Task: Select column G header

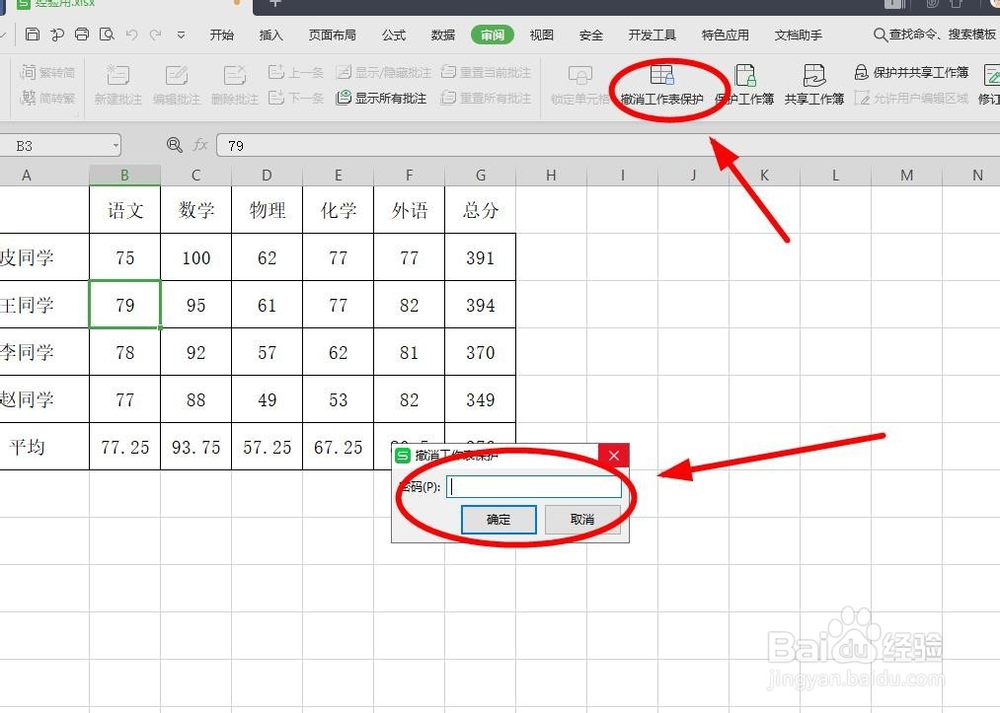Action: [480, 175]
